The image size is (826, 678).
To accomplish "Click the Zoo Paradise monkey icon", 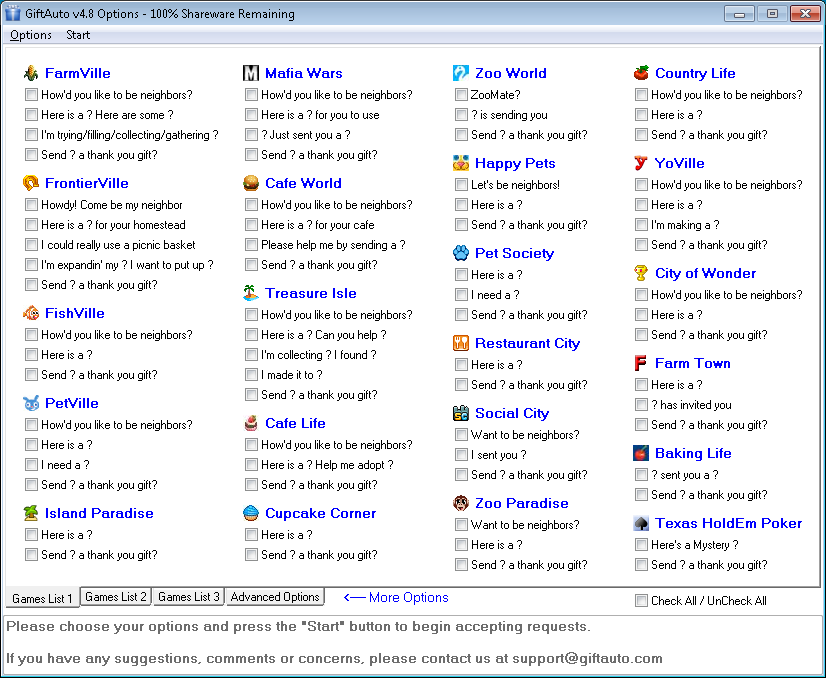I will (x=461, y=503).
